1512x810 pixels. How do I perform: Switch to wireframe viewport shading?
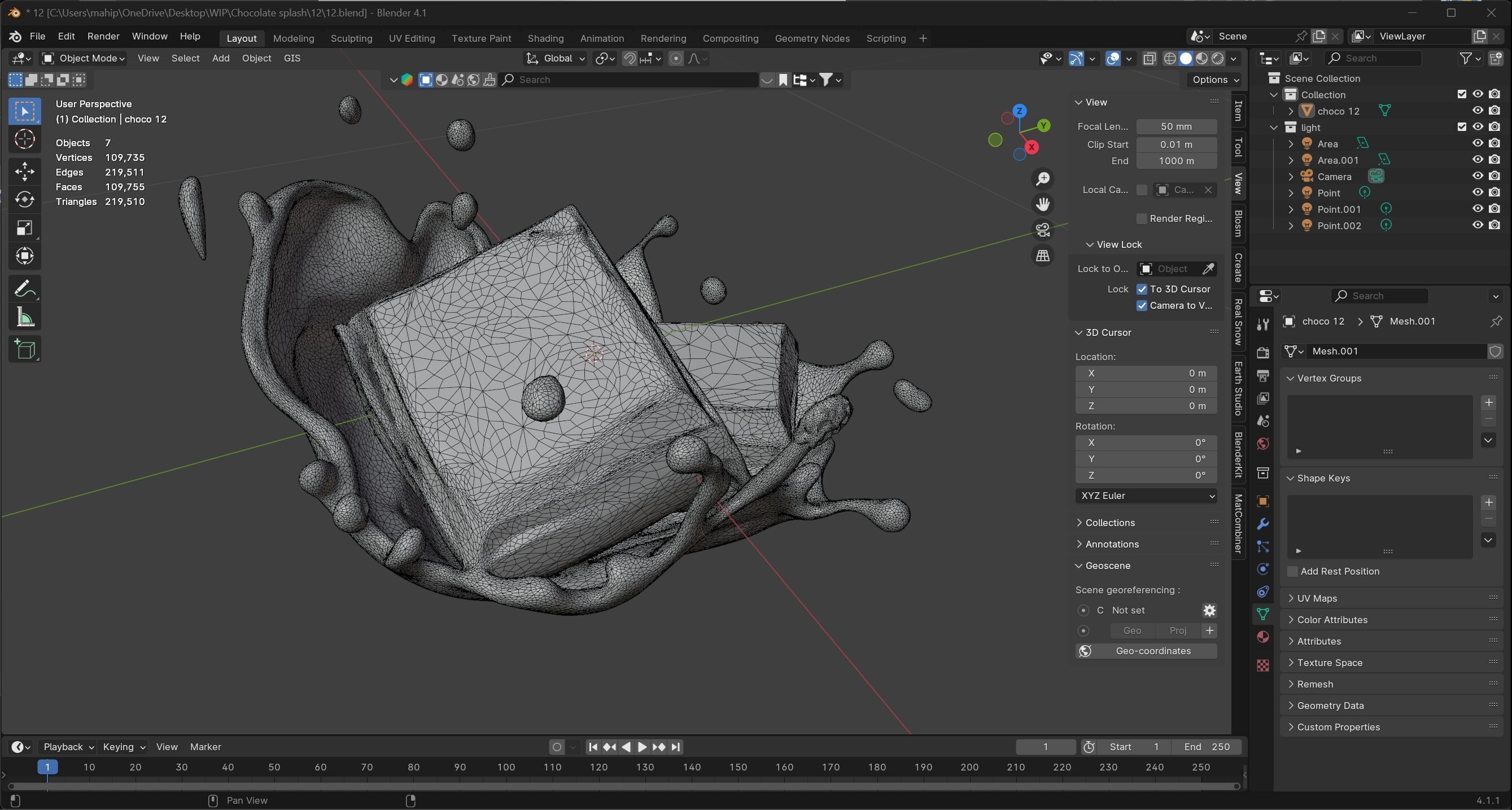1170,58
